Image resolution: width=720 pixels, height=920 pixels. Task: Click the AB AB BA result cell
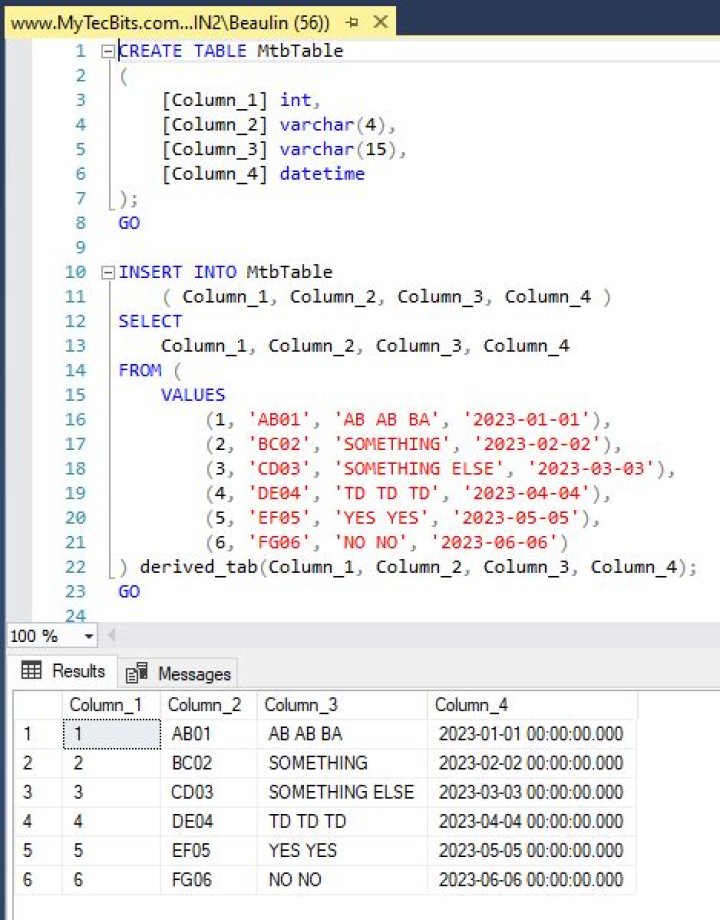click(x=342, y=734)
